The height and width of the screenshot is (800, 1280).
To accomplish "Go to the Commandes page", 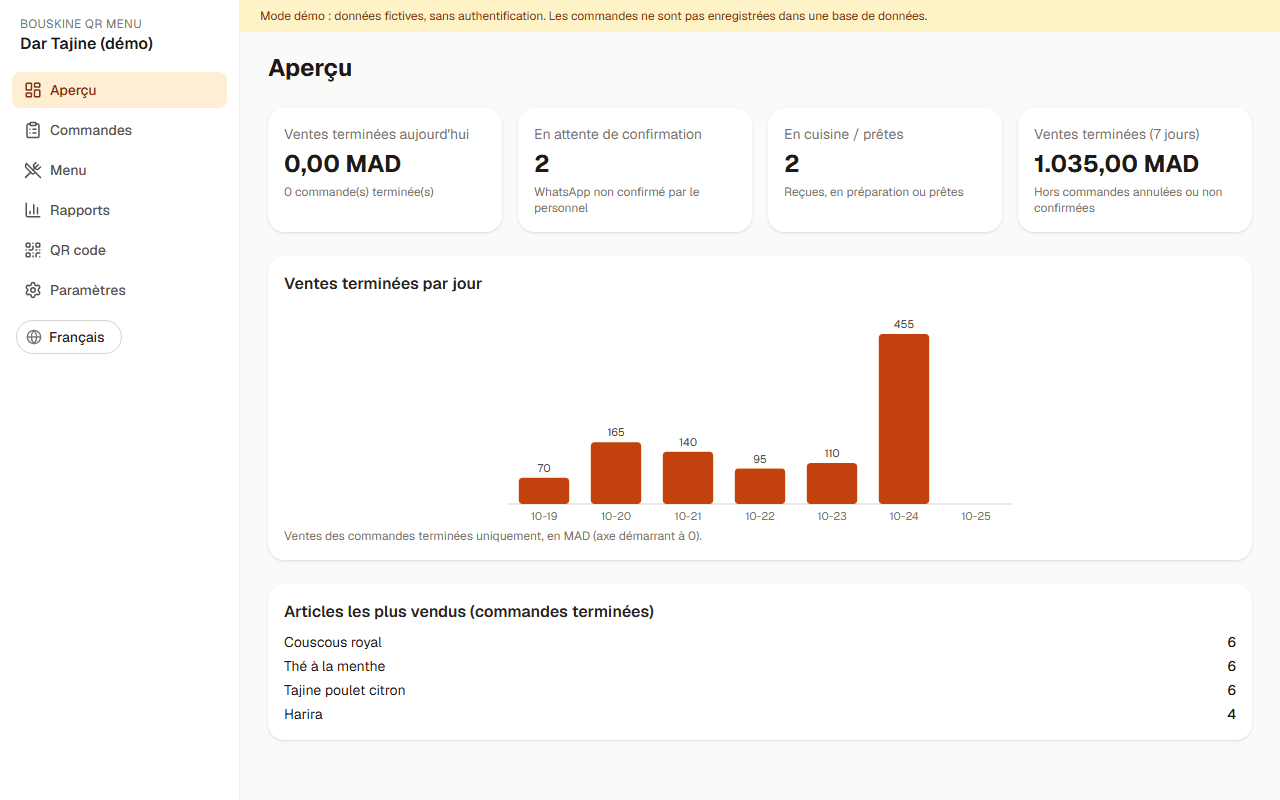I will [x=119, y=130].
